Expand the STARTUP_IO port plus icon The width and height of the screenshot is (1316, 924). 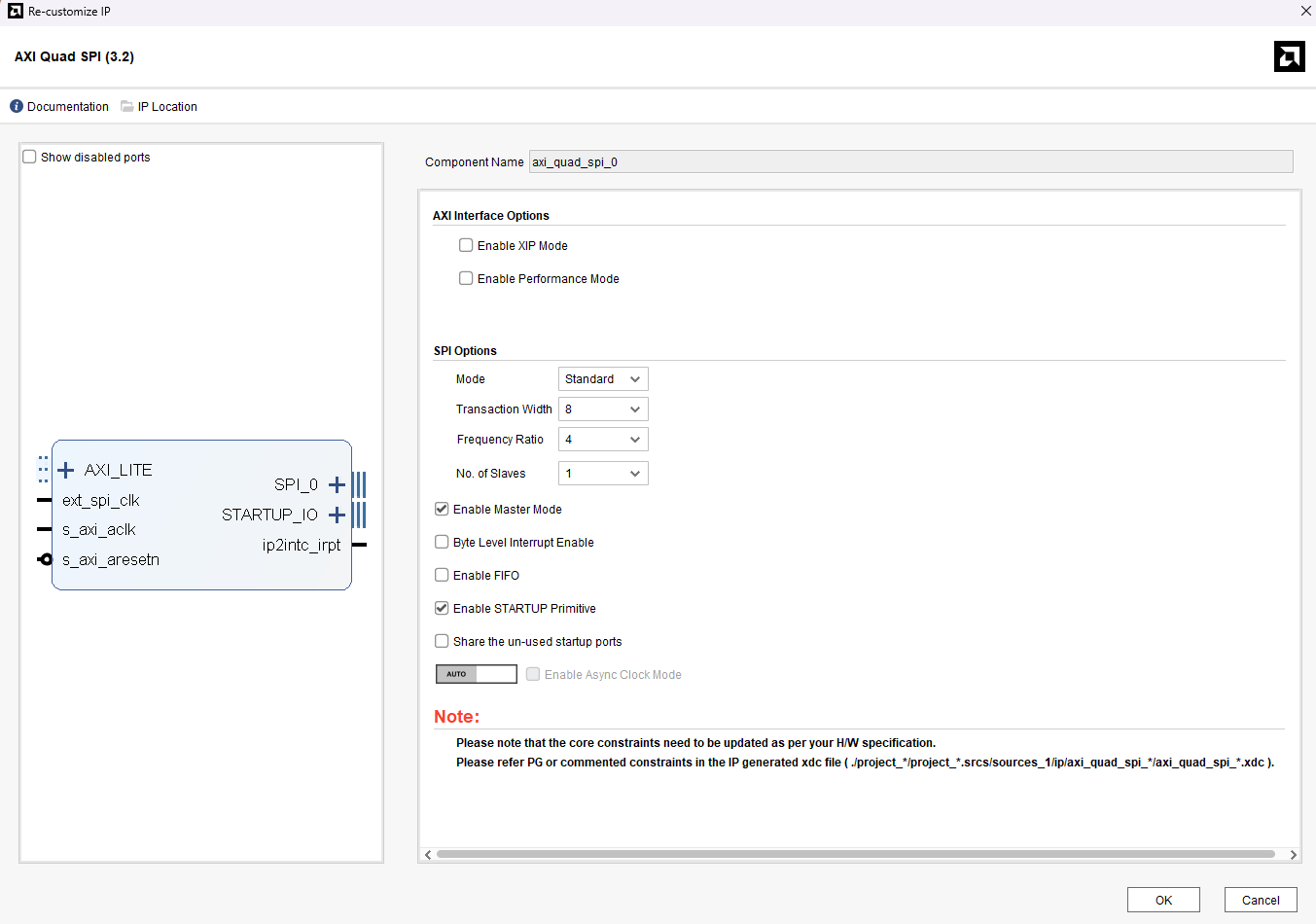(x=337, y=515)
